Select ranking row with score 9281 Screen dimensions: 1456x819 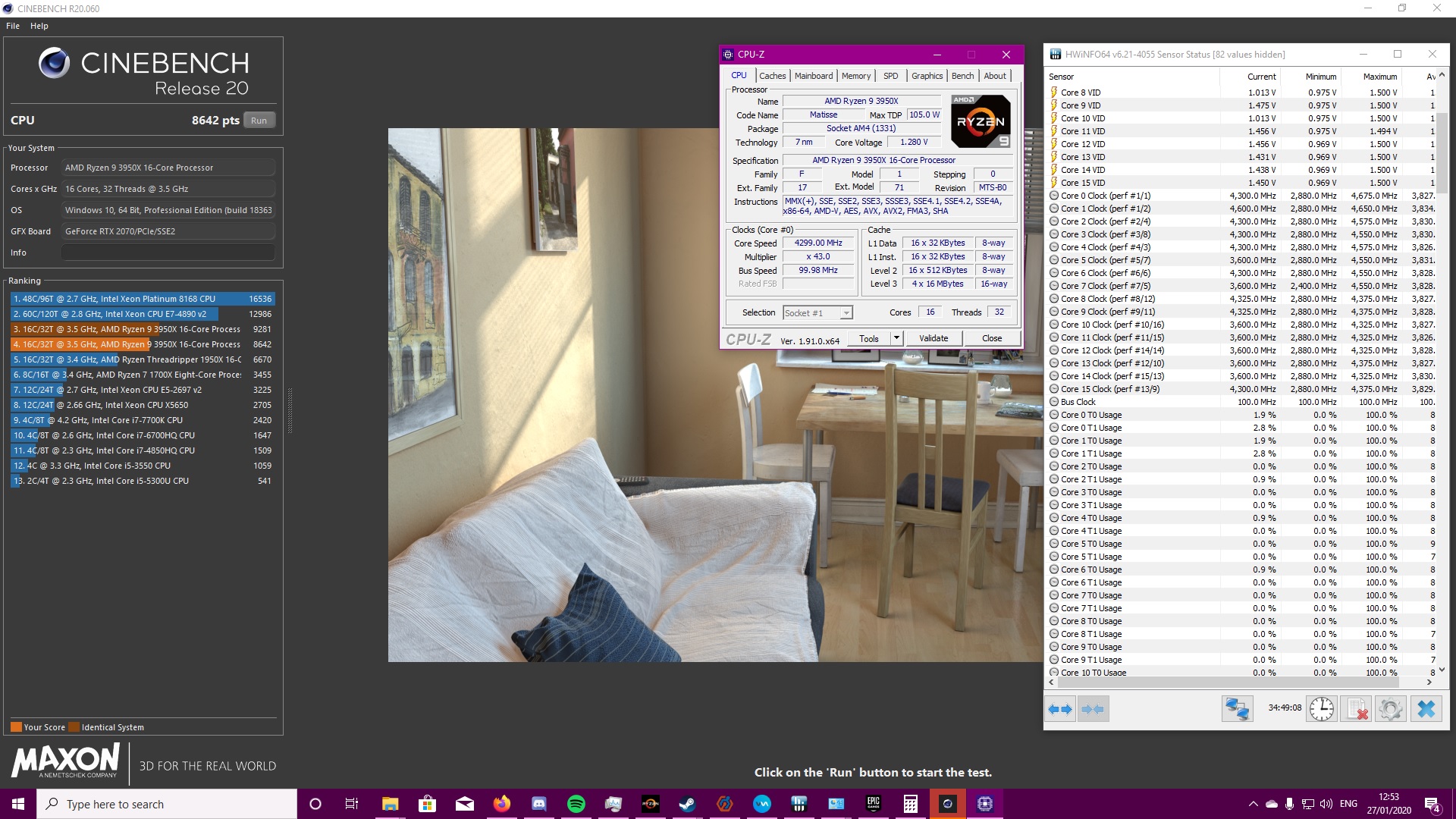click(x=143, y=329)
